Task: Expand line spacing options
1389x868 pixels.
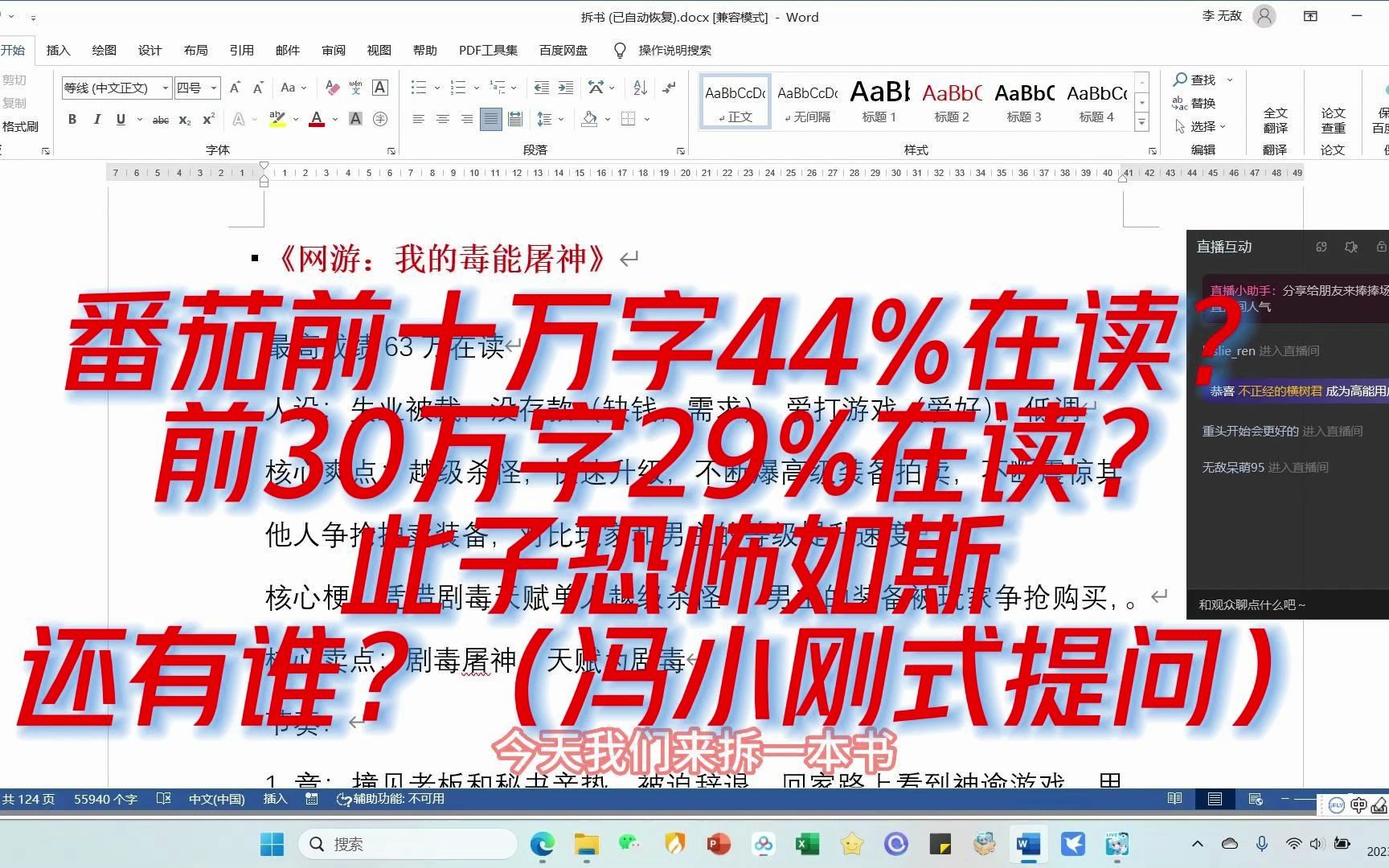Action: coord(560,119)
